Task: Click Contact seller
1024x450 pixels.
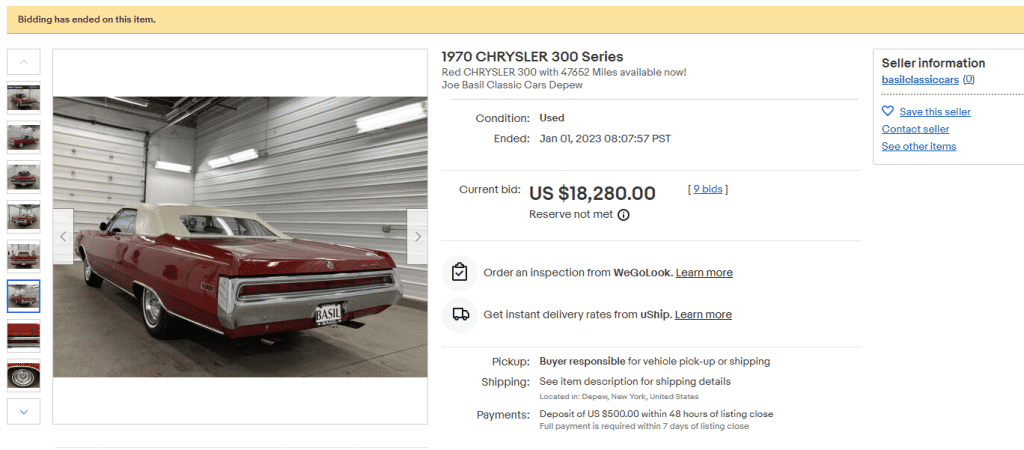Action: [x=915, y=129]
